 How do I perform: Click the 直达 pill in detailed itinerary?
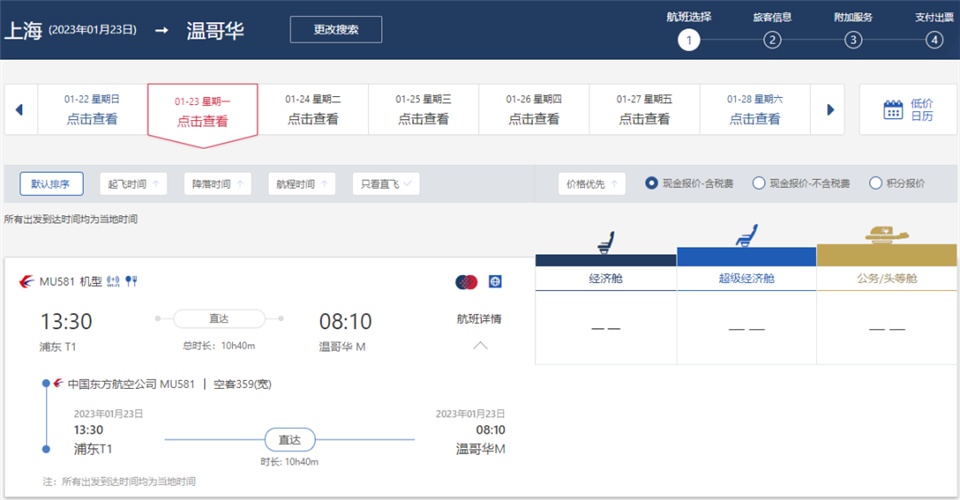(290, 439)
